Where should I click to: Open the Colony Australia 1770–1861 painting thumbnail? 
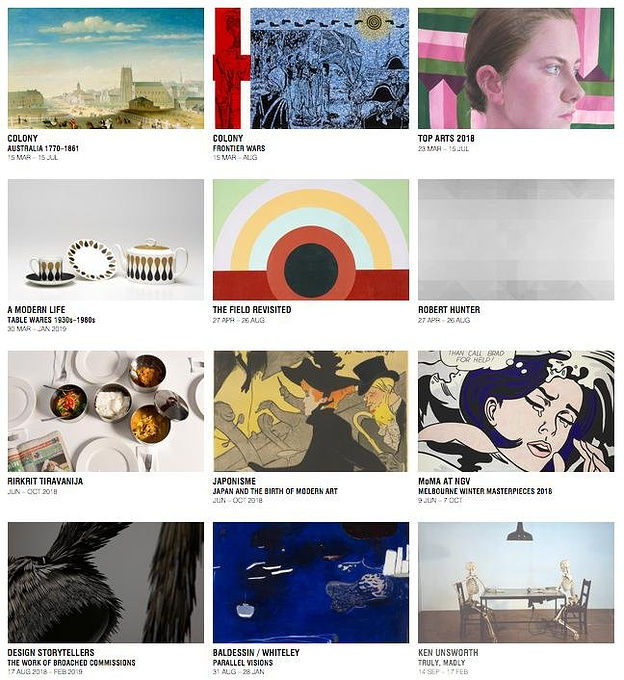106,68
